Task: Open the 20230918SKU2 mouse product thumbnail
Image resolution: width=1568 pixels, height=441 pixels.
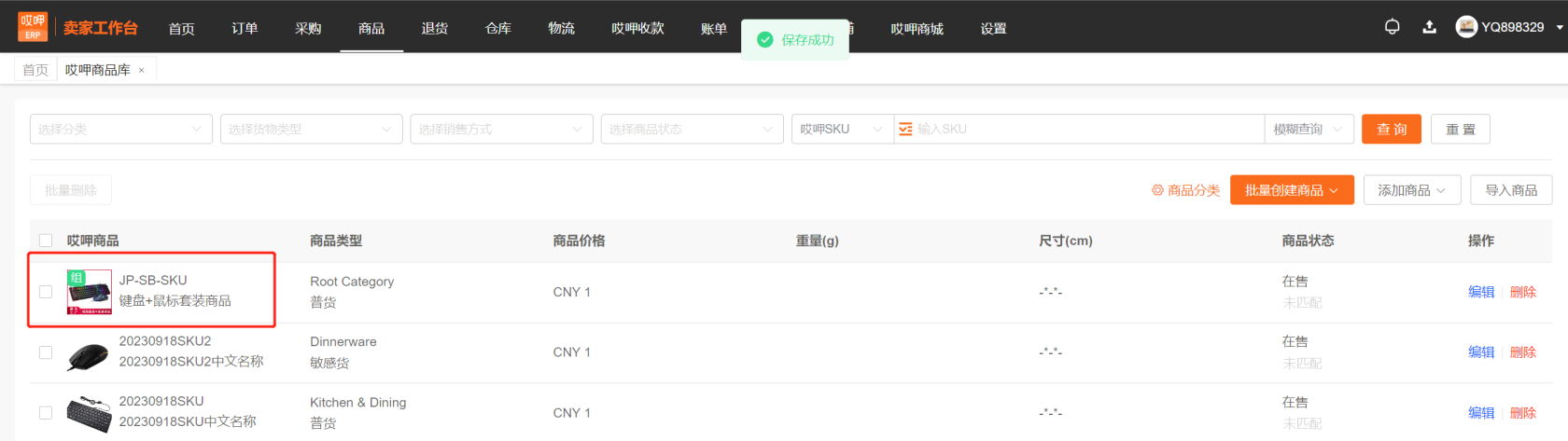Action: (x=89, y=352)
